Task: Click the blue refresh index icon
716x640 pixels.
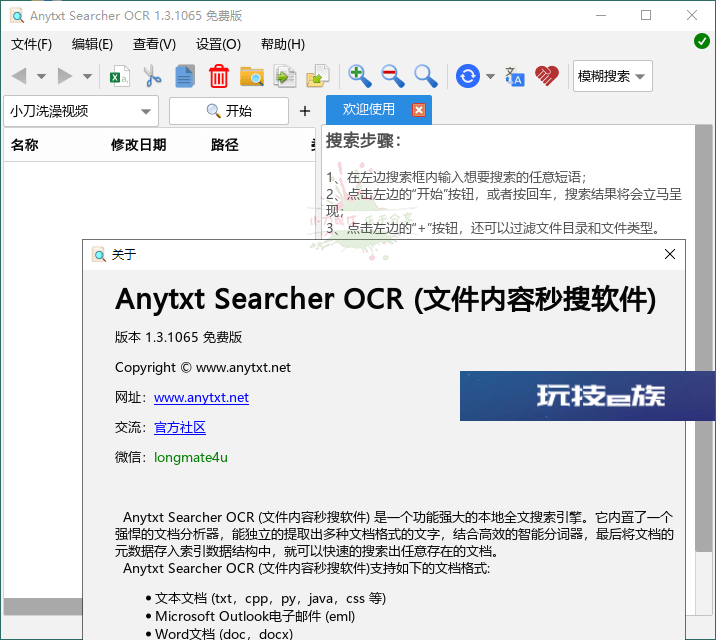Action: pos(468,76)
